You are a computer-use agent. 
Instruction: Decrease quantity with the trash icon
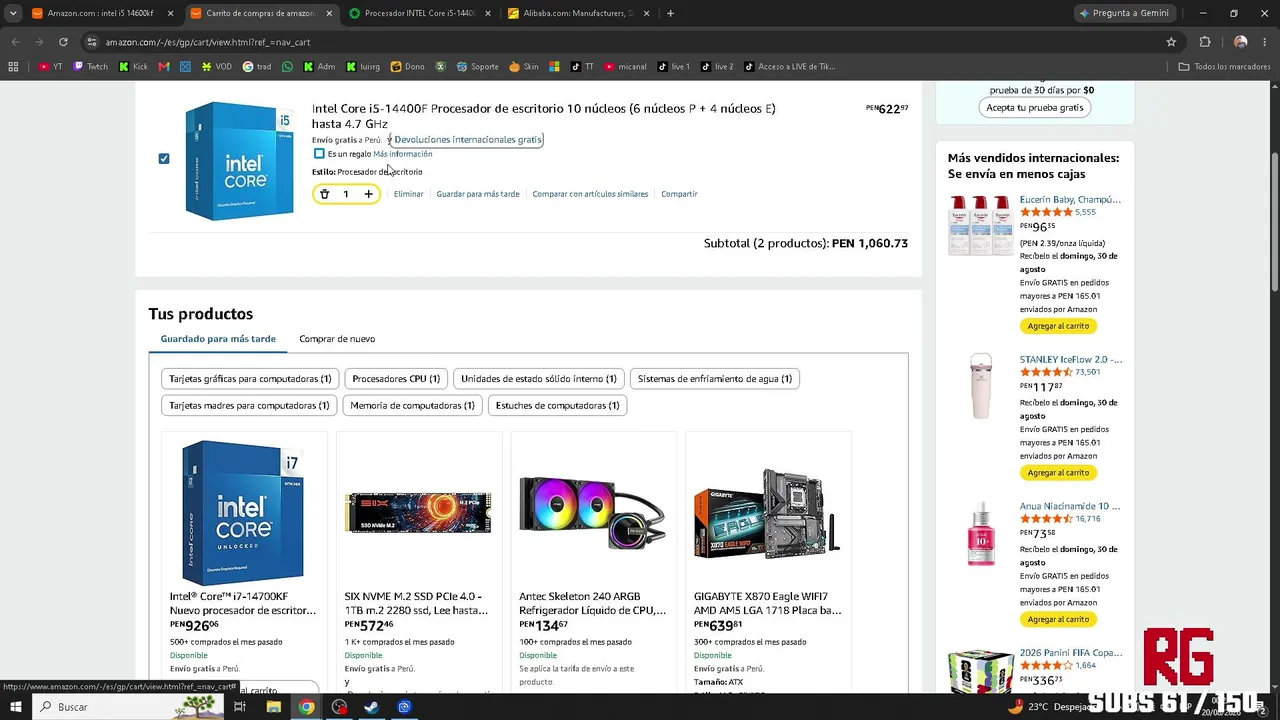pos(324,194)
